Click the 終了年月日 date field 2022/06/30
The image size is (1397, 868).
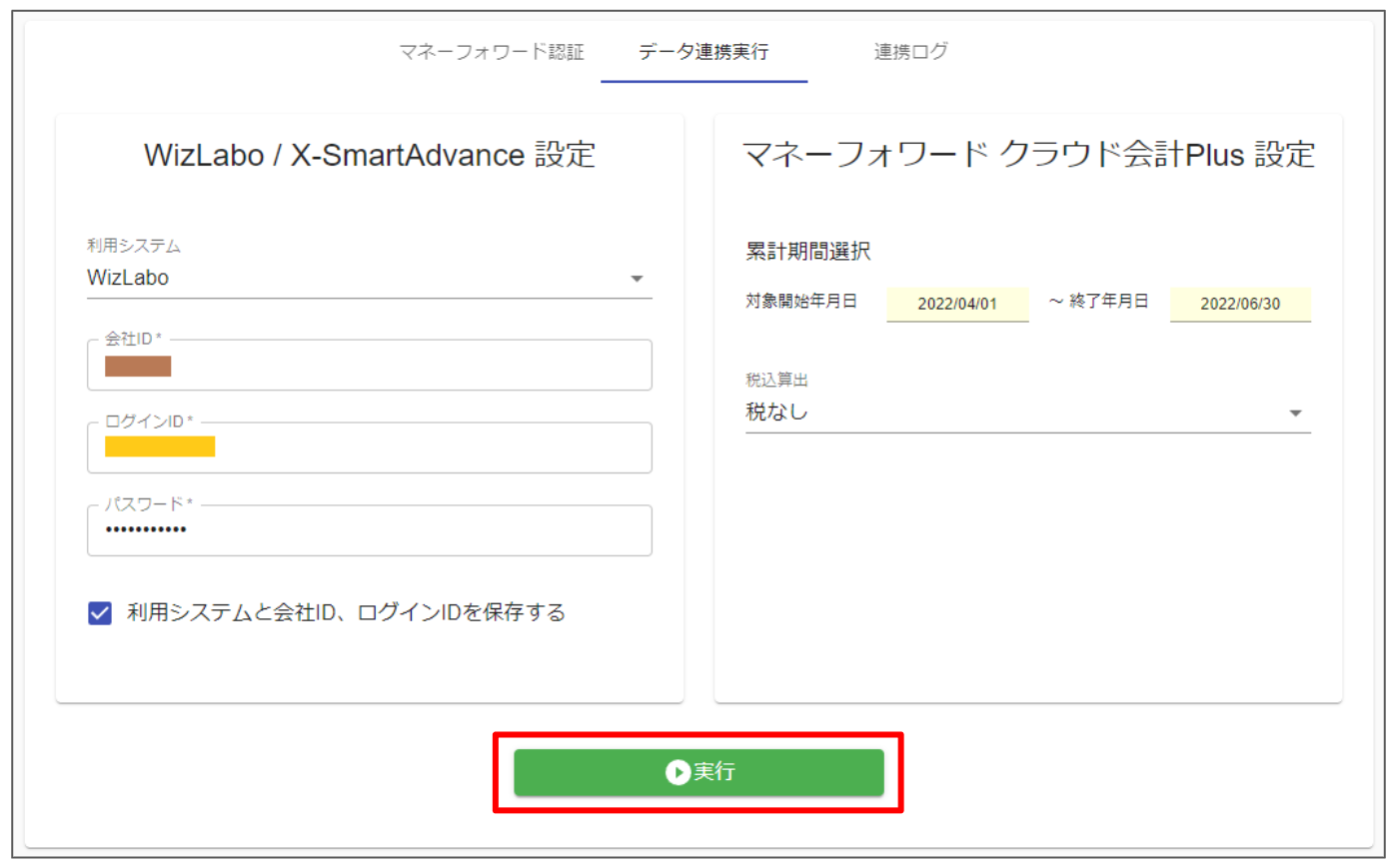tap(1240, 304)
